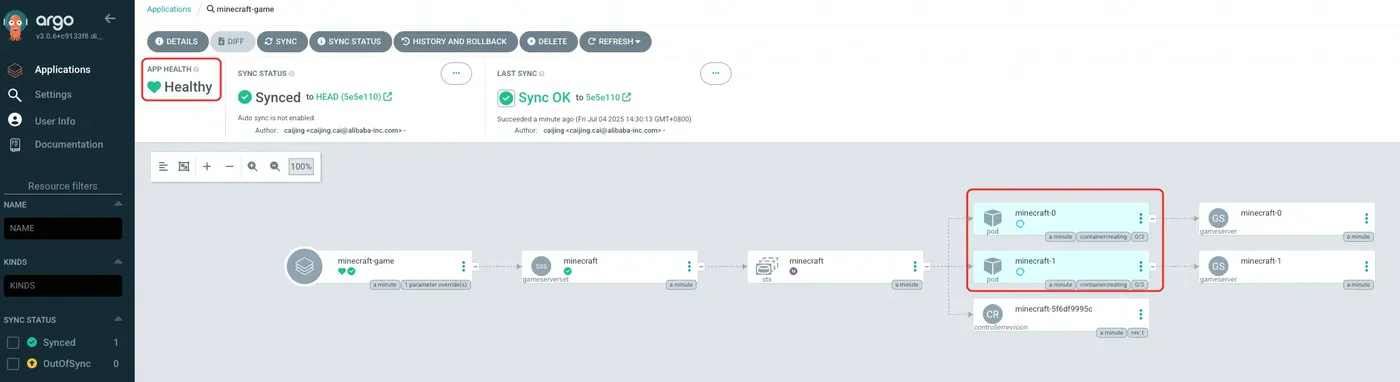Click the SYNC button
Viewport: 1400px width, 382px height.
[281, 41]
